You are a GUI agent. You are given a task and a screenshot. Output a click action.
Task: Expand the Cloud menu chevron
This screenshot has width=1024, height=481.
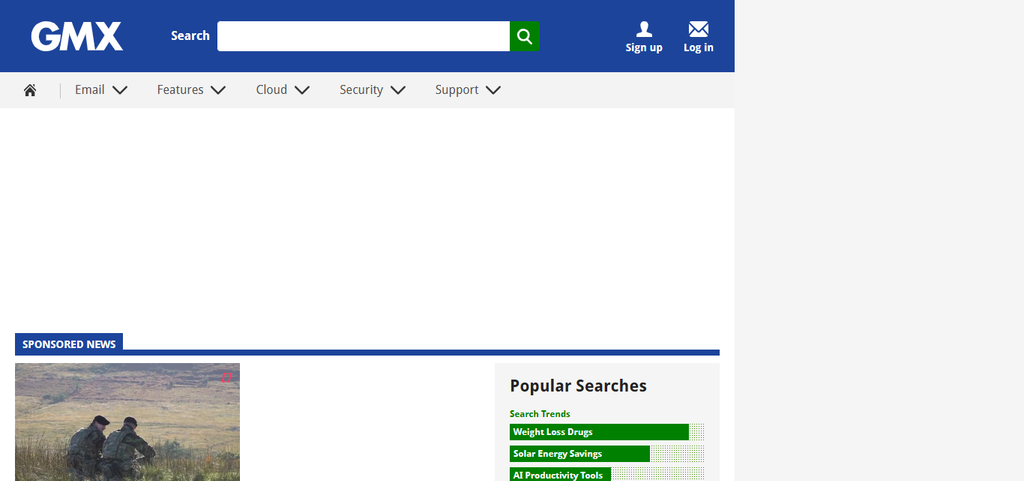click(302, 90)
